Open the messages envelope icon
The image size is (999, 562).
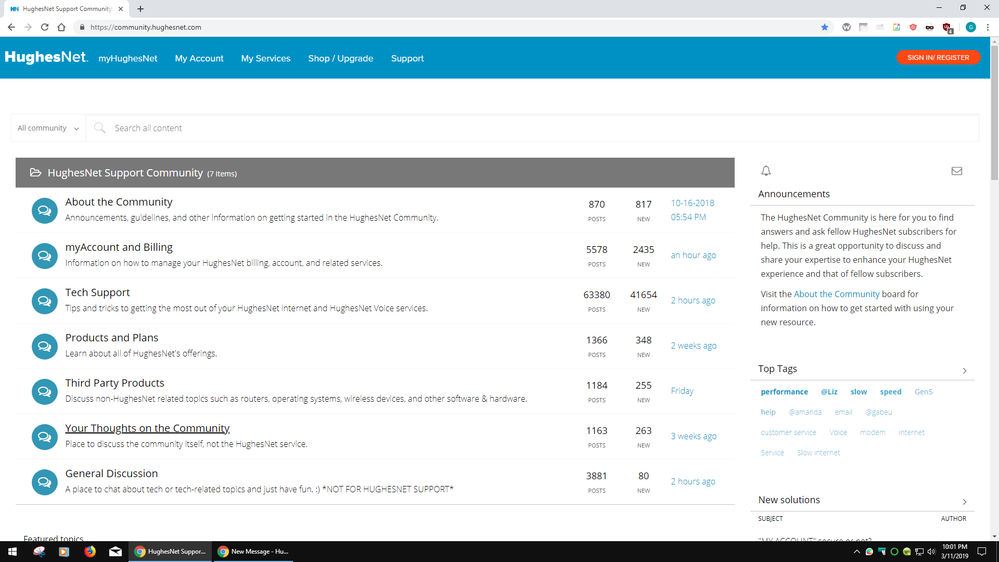click(x=956, y=171)
